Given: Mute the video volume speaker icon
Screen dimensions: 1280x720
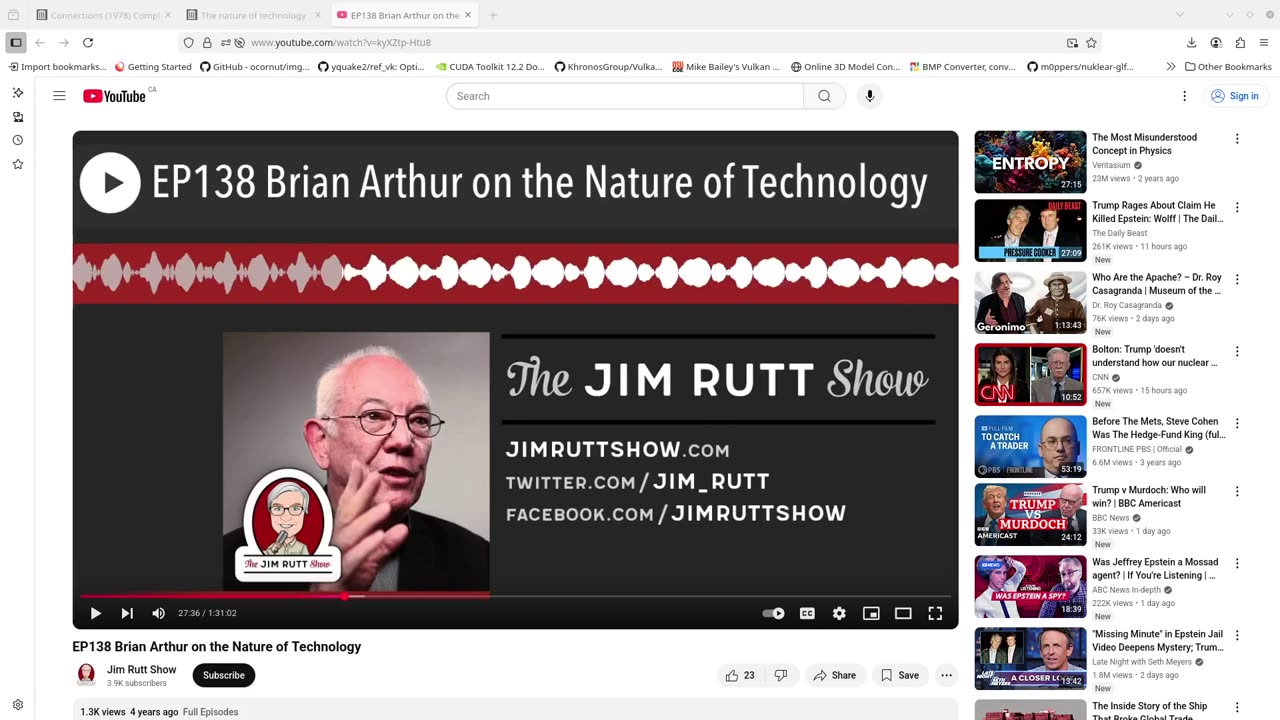Looking at the screenshot, I should [x=158, y=613].
